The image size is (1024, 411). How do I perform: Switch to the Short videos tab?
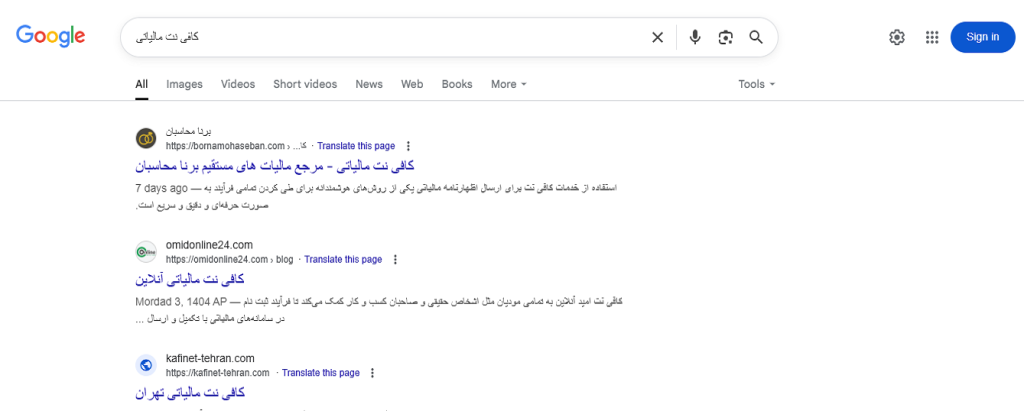point(305,84)
